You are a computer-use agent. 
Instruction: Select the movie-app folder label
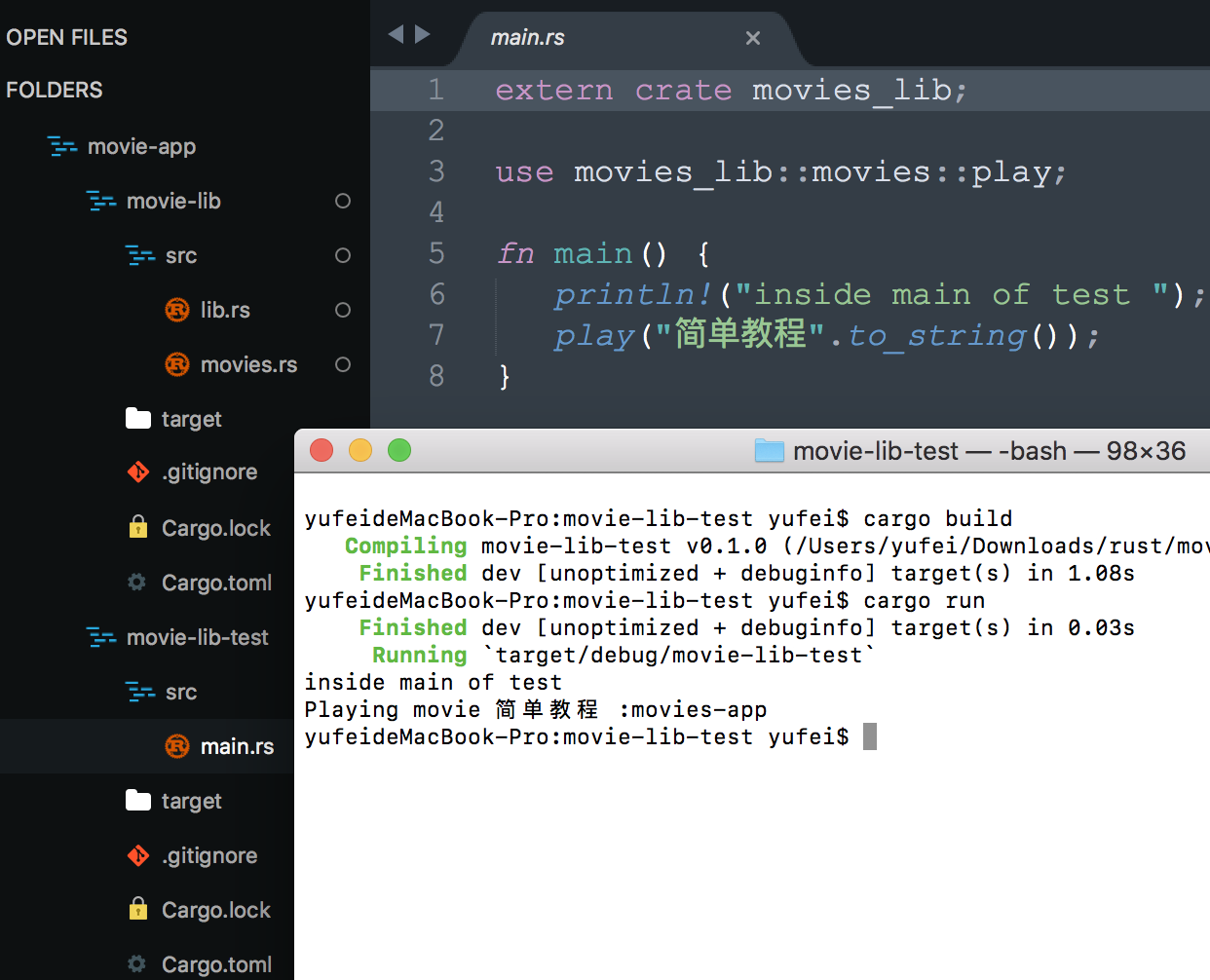tap(141, 147)
